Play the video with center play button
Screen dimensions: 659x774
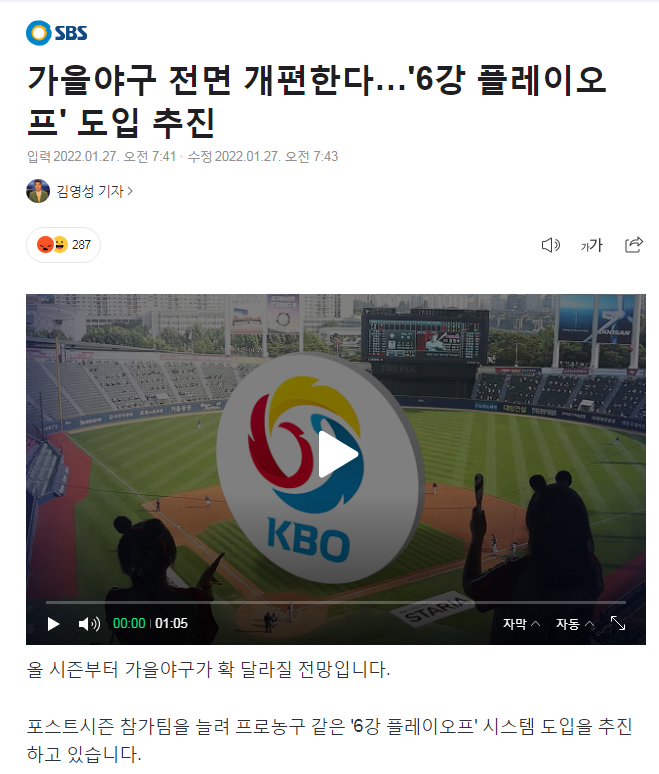(337, 454)
